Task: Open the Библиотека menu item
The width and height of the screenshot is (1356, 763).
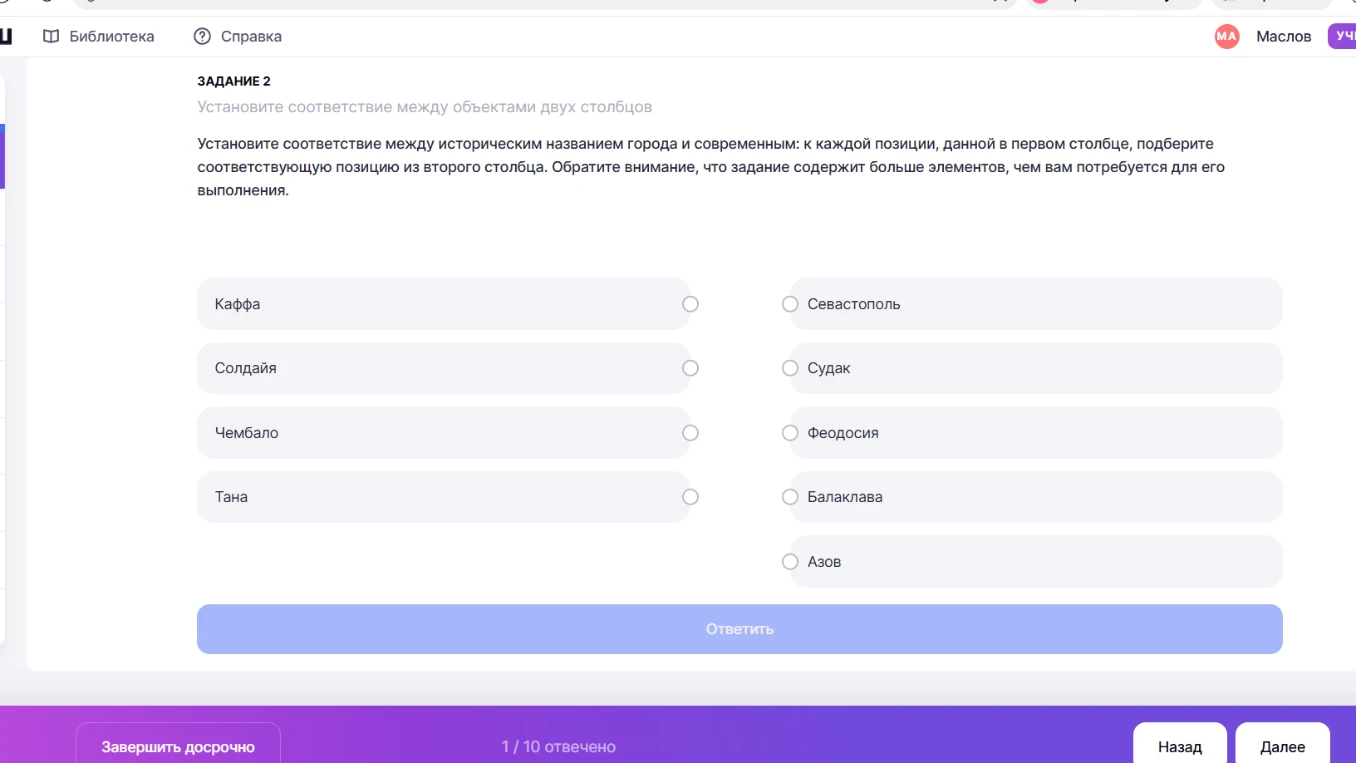Action: (99, 36)
